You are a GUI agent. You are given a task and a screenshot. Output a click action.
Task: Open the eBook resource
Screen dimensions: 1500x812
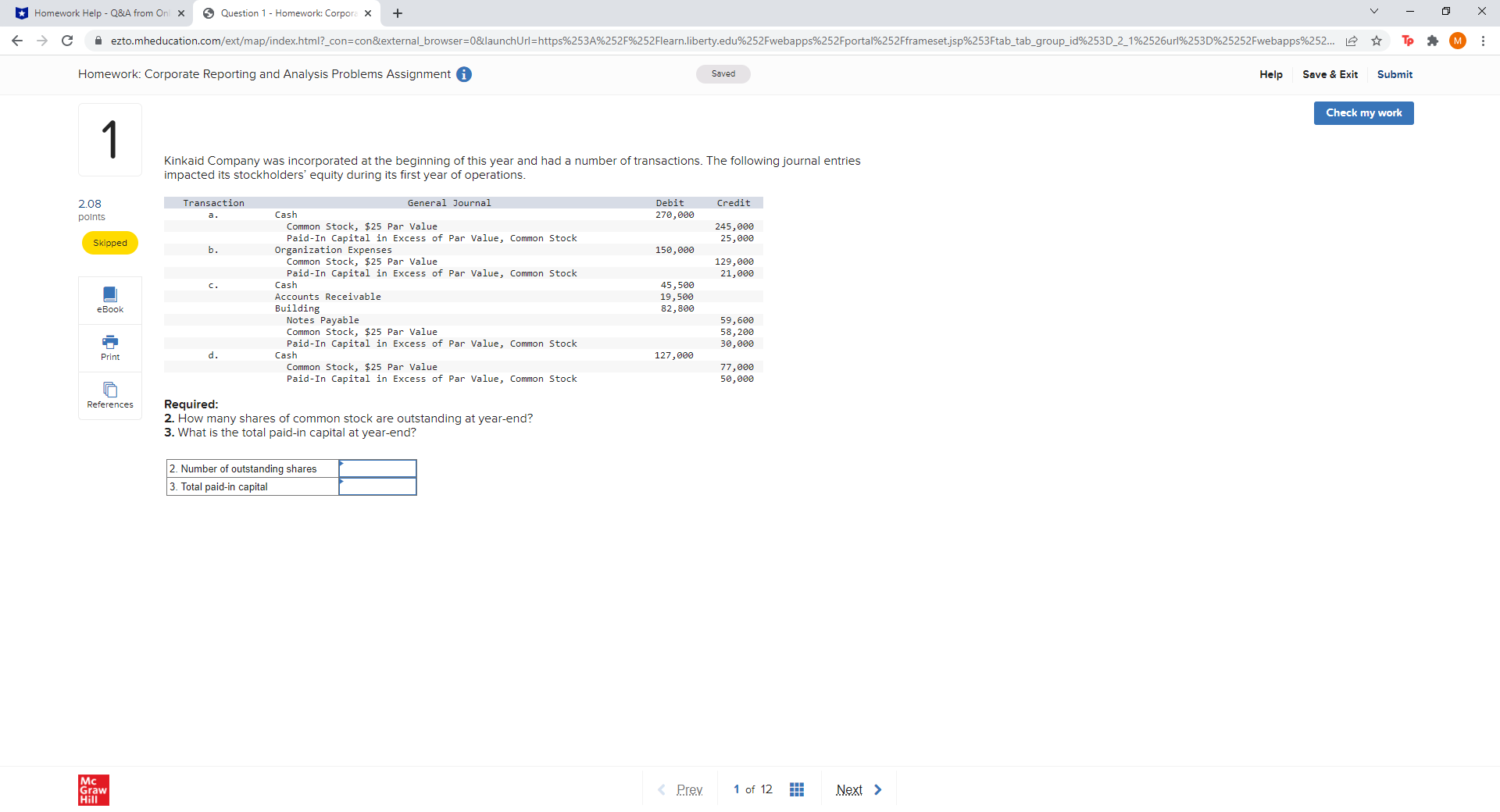click(x=110, y=301)
